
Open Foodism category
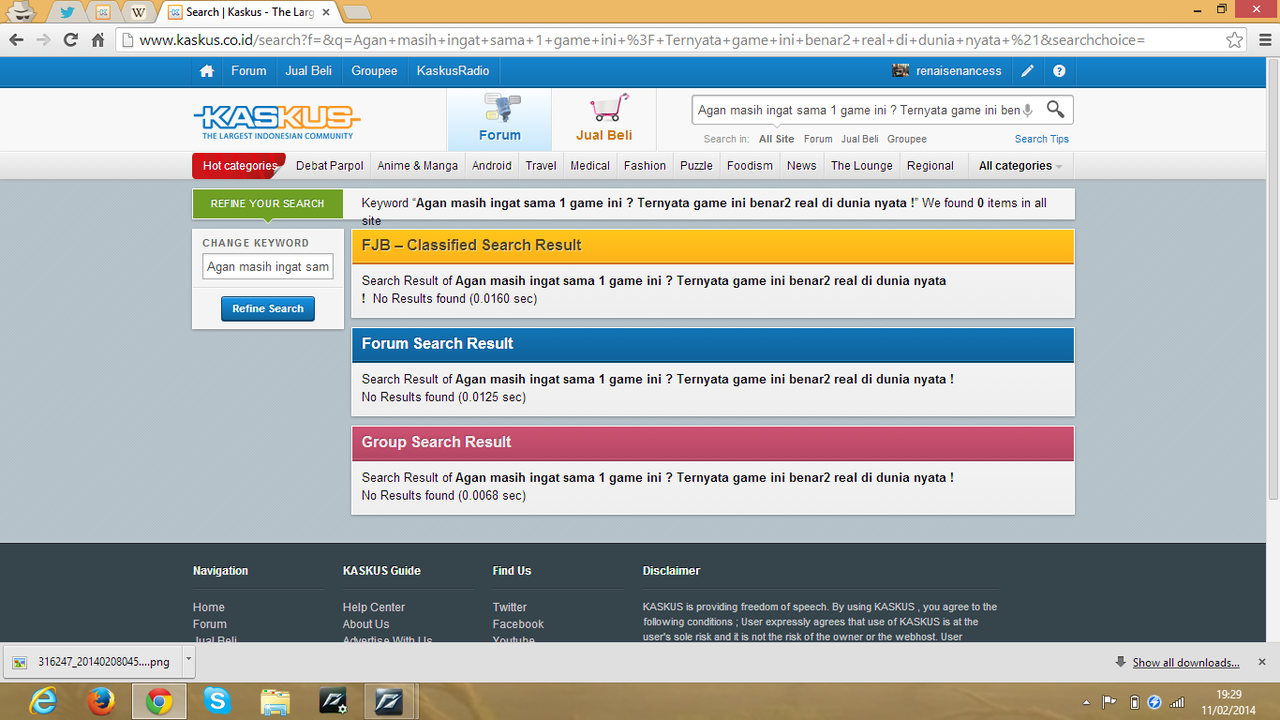750,166
